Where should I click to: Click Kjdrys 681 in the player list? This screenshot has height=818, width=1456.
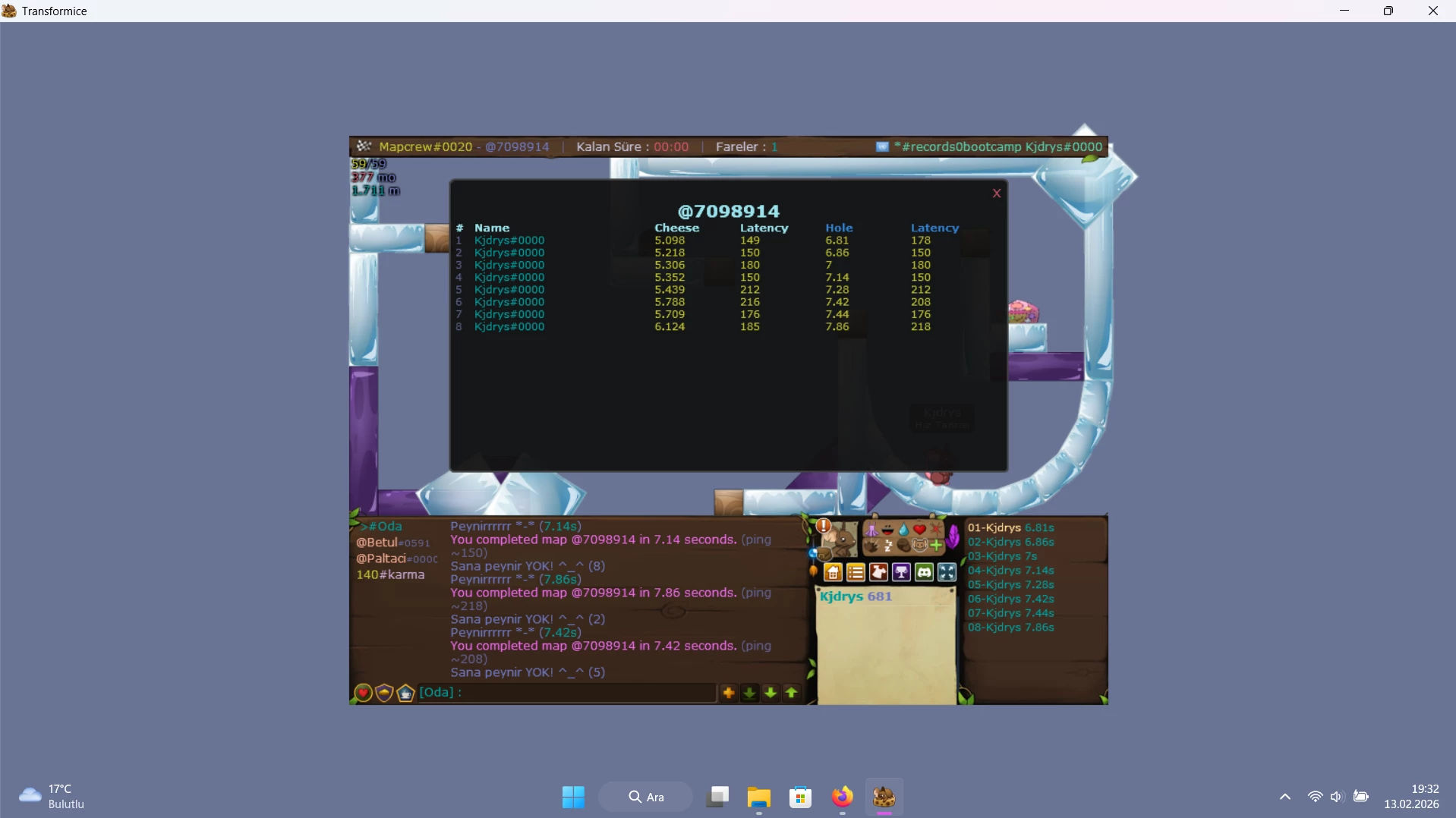(x=856, y=596)
